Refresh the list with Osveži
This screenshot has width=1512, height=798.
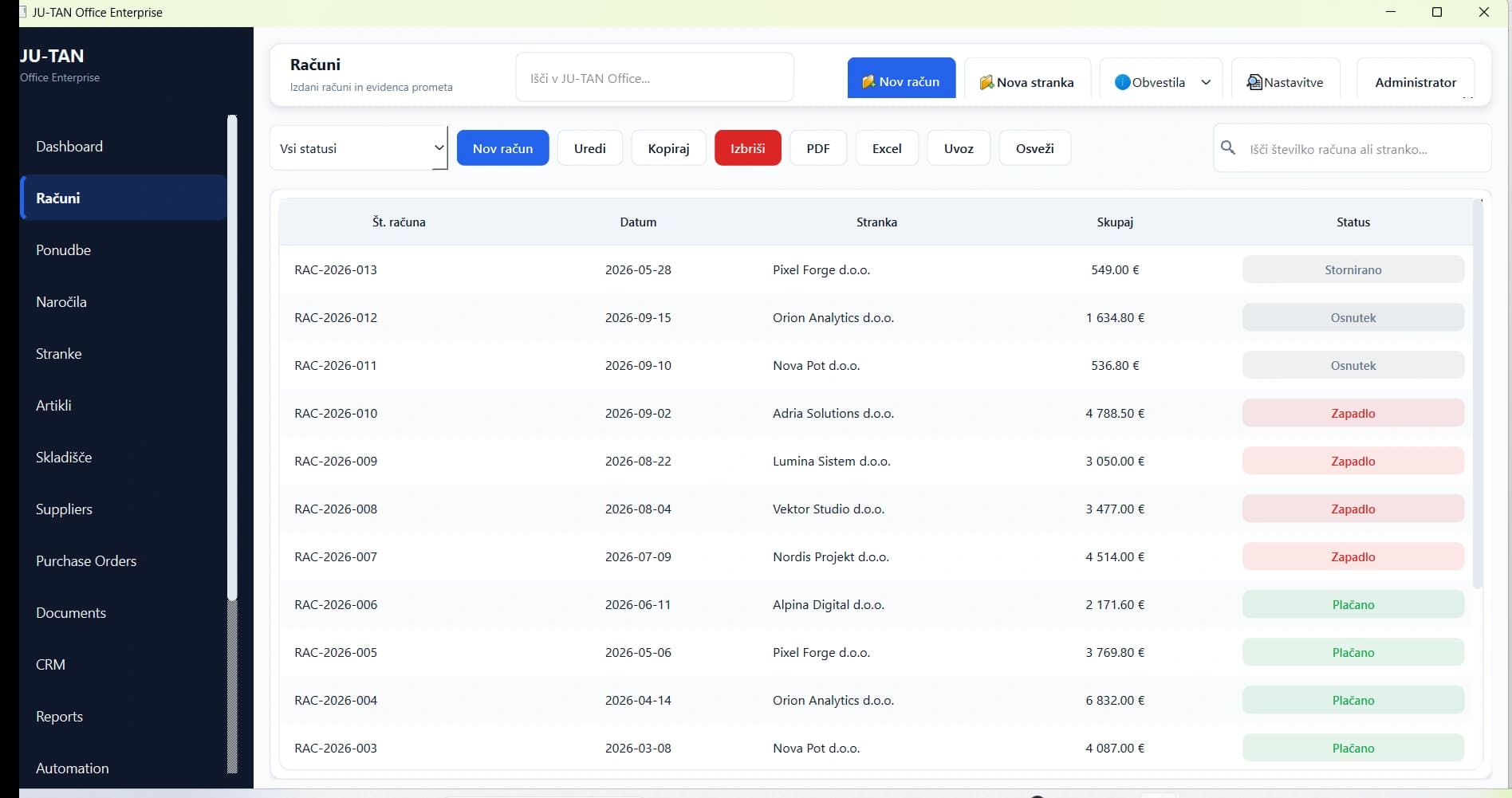click(1035, 148)
